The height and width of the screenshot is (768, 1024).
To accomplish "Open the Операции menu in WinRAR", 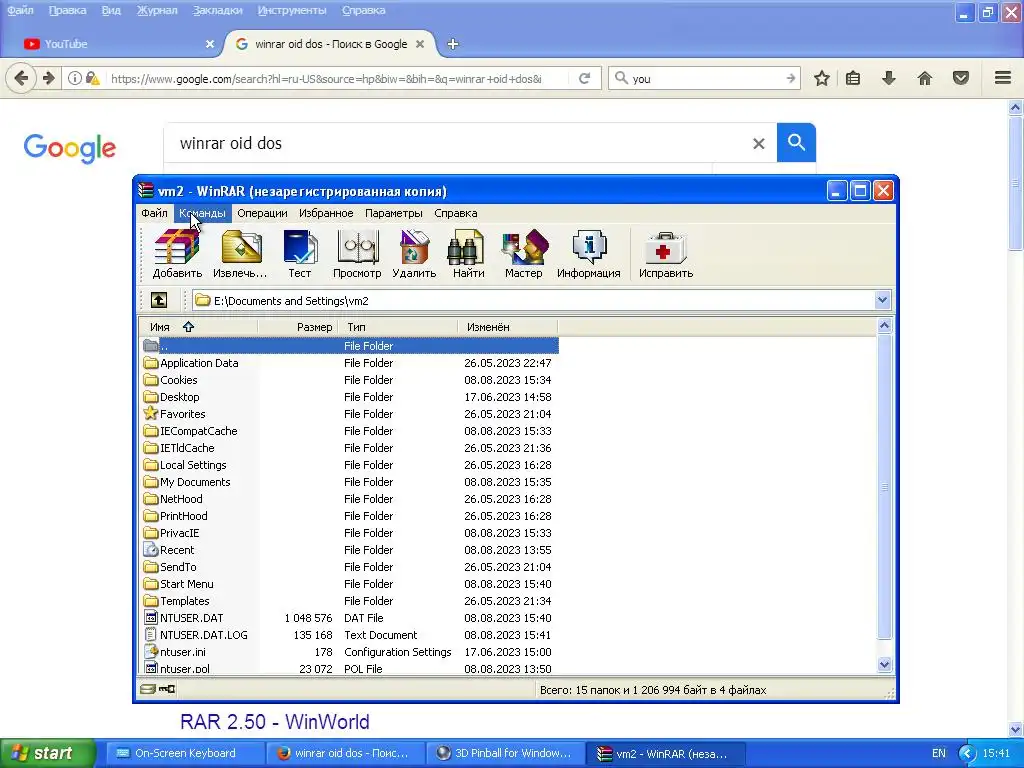I will [262, 213].
